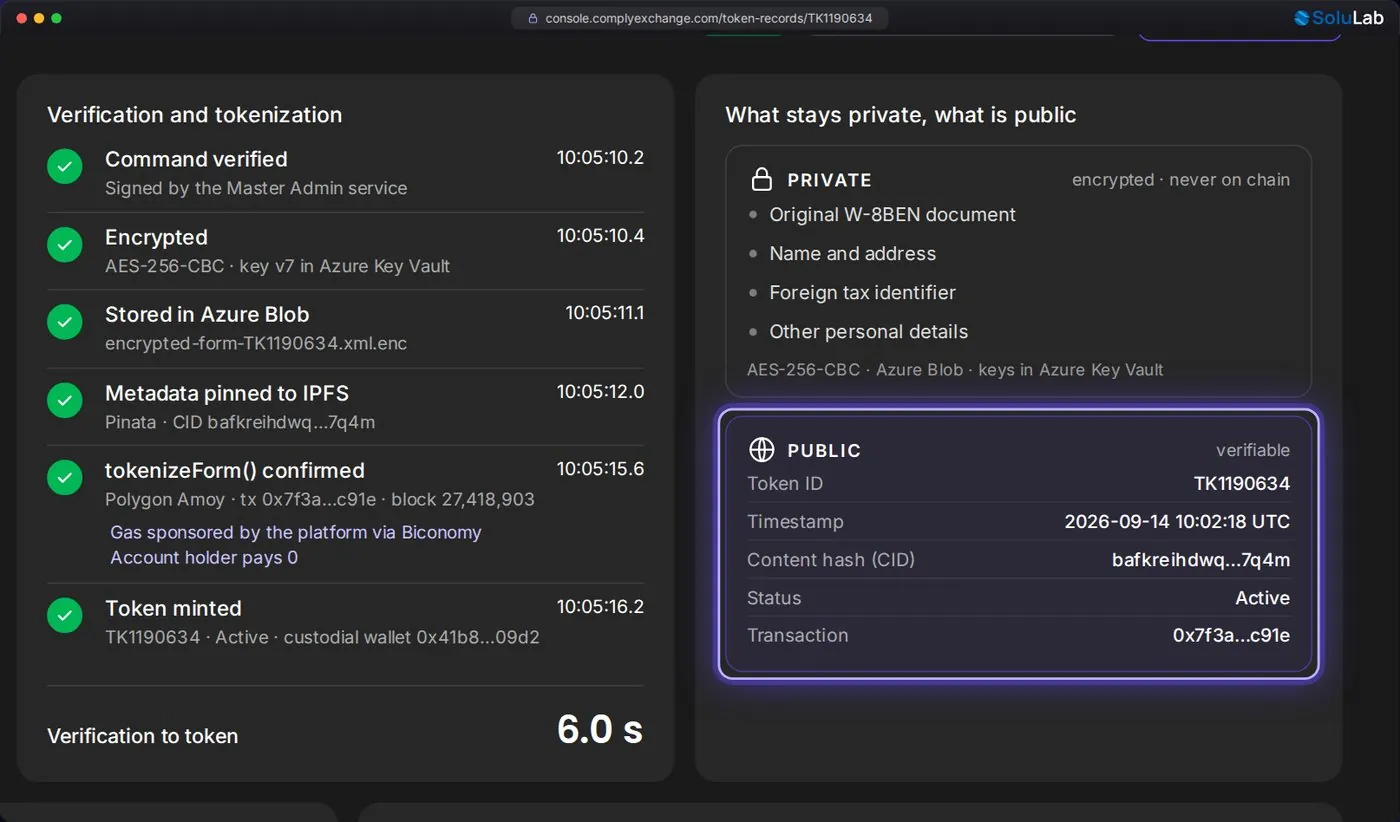Click the padlock icon next to PRIVATE
Image resolution: width=1400 pixels, height=822 pixels.
(x=762, y=180)
